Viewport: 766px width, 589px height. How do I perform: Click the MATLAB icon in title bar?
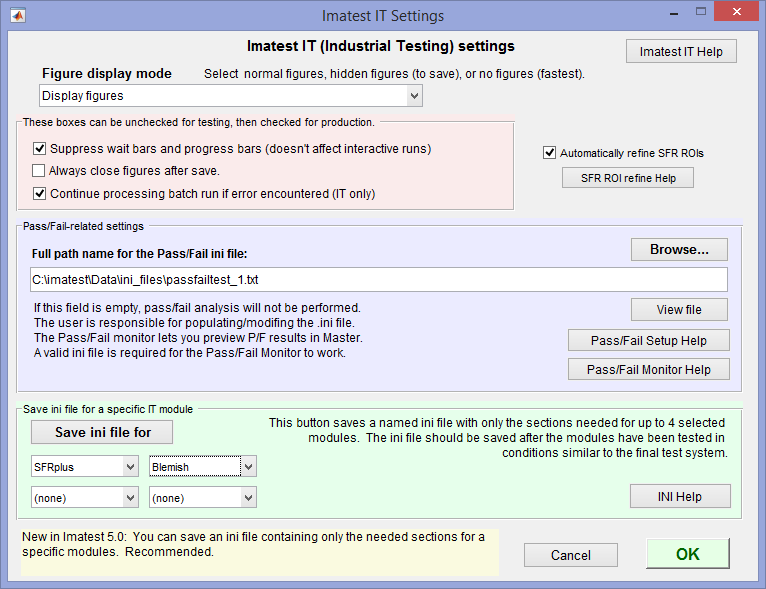click(18, 16)
